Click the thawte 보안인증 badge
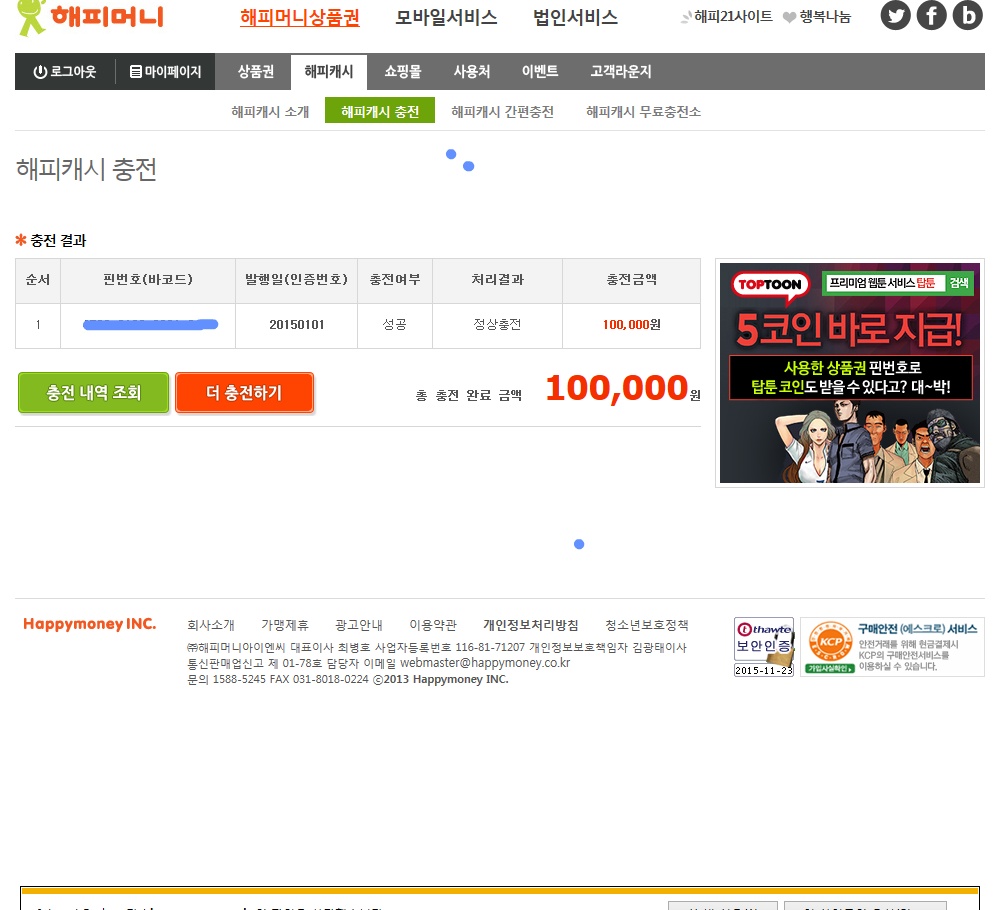 (x=763, y=646)
